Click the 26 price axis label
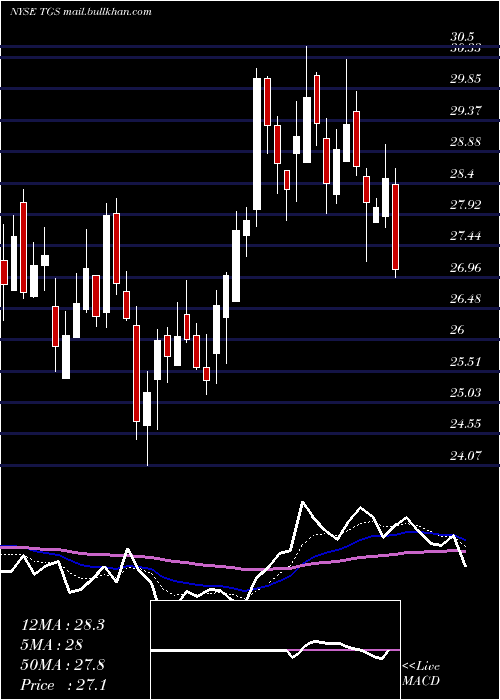 458,330
